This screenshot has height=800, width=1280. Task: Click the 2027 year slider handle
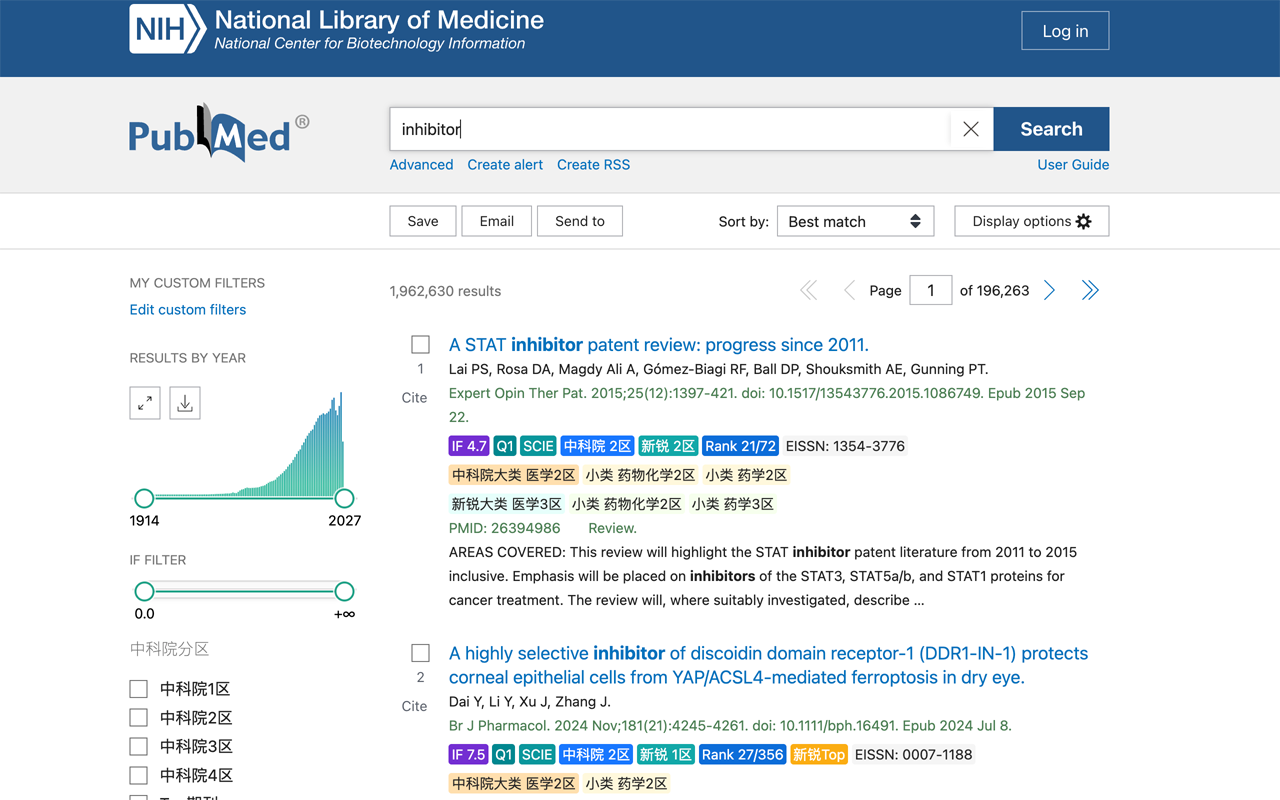pos(344,498)
